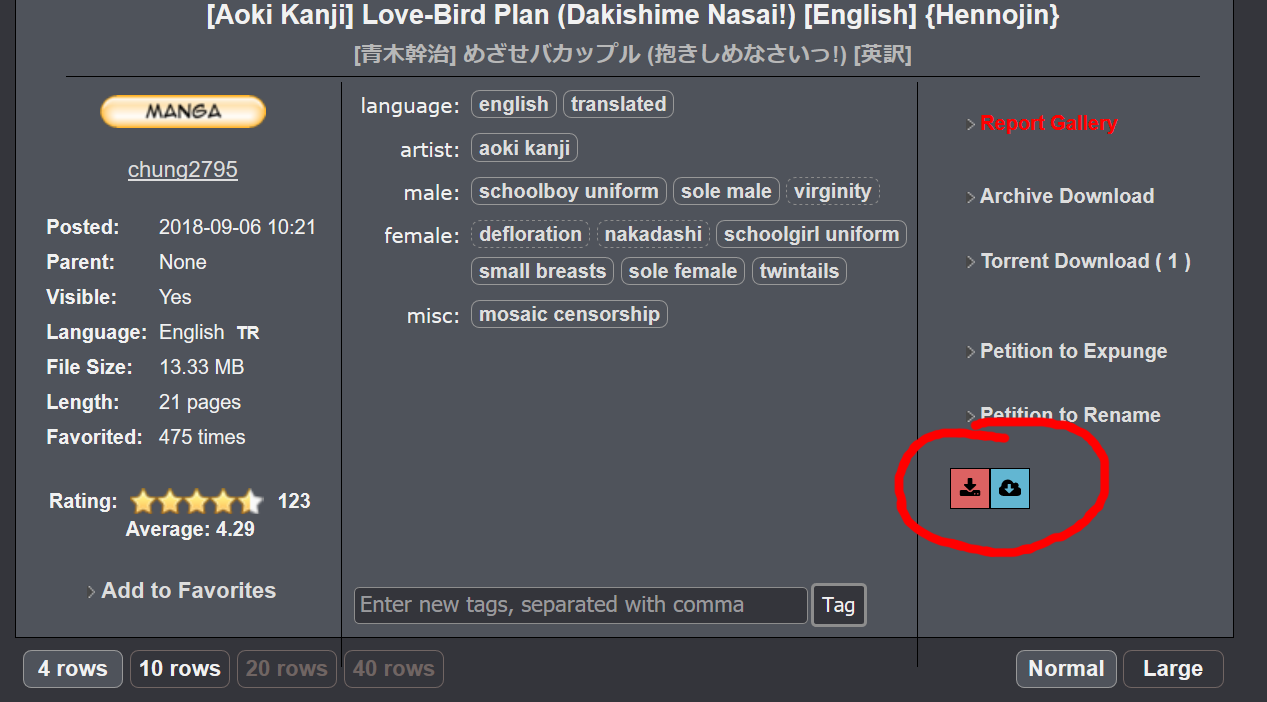
Task: Click the first rating star
Action: [143, 501]
